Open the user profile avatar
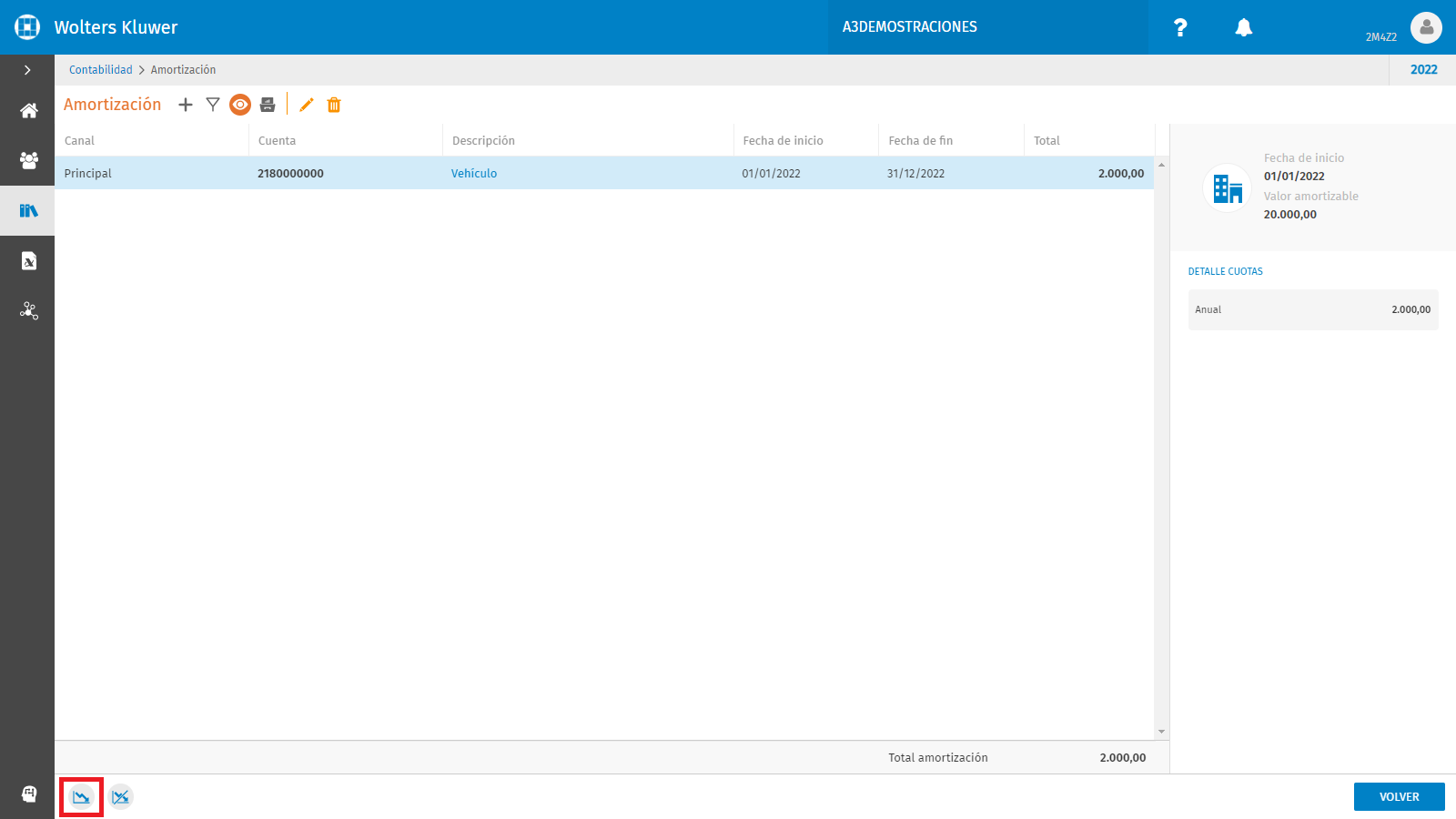Image resolution: width=1456 pixels, height=819 pixels. tap(1426, 27)
